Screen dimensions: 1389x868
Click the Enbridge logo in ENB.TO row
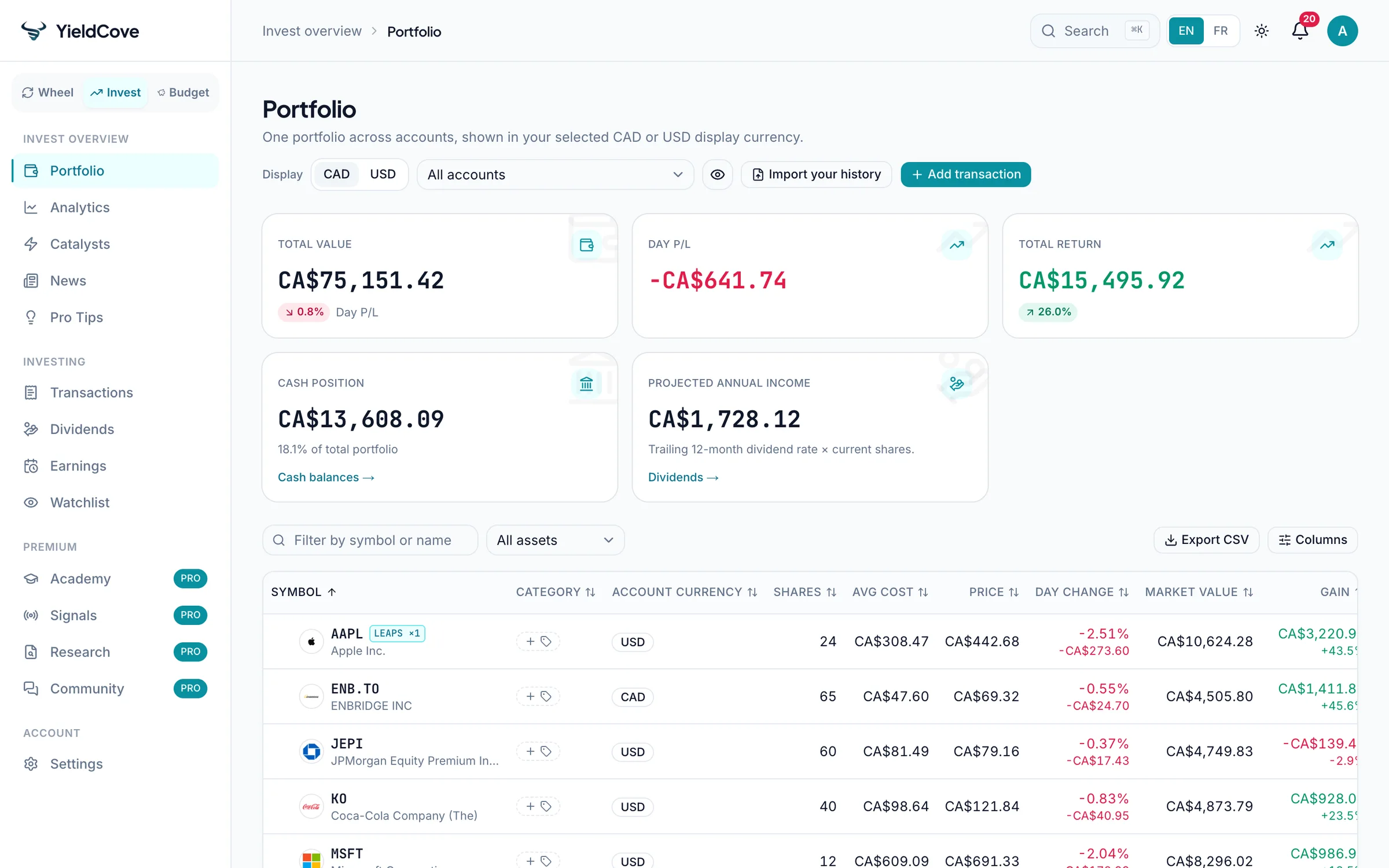pyautogui.click(x=311, y=696)
